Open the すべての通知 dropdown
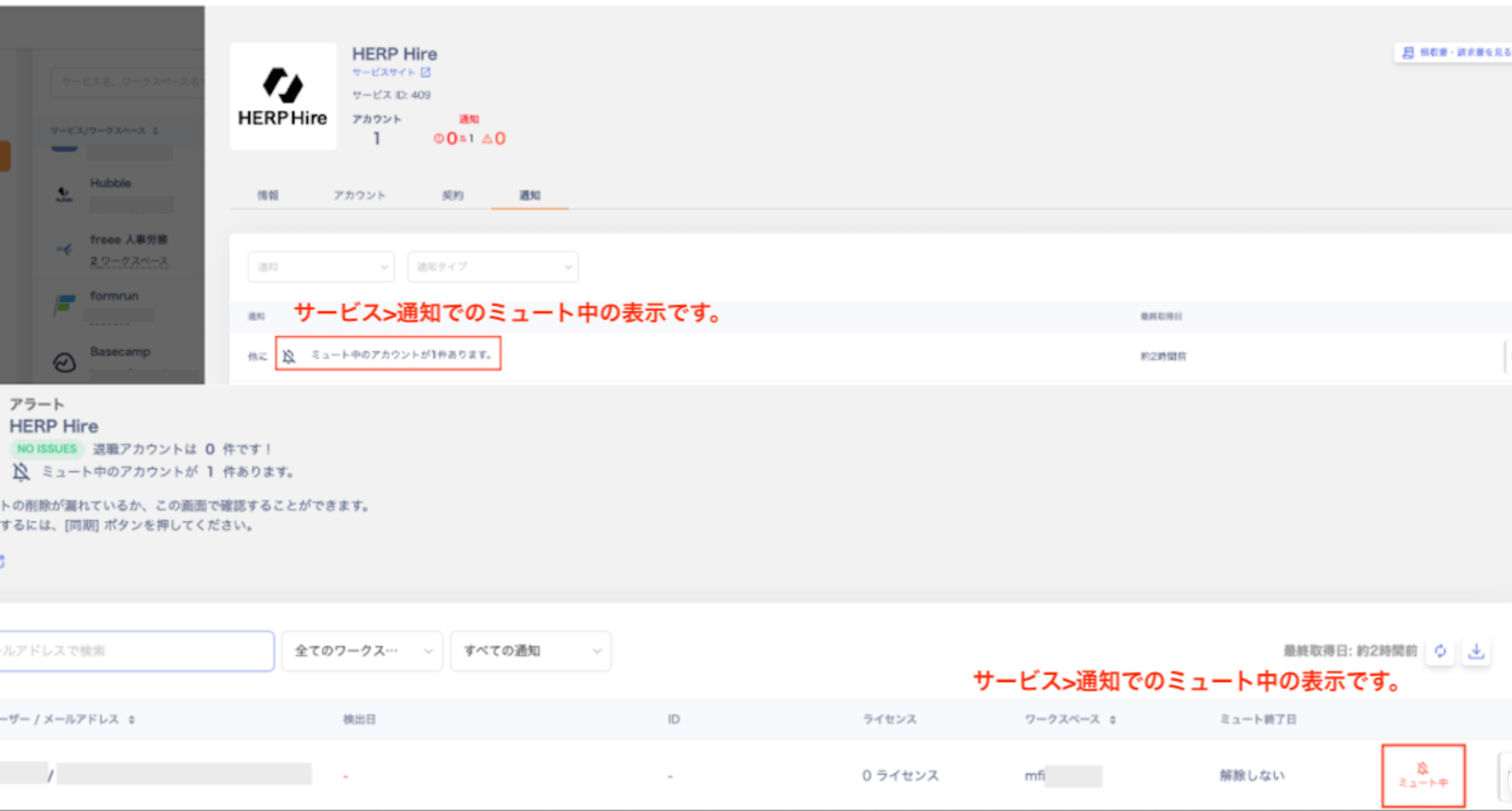Viewport: 1512px width, 811px height. (x=531, y=651)
